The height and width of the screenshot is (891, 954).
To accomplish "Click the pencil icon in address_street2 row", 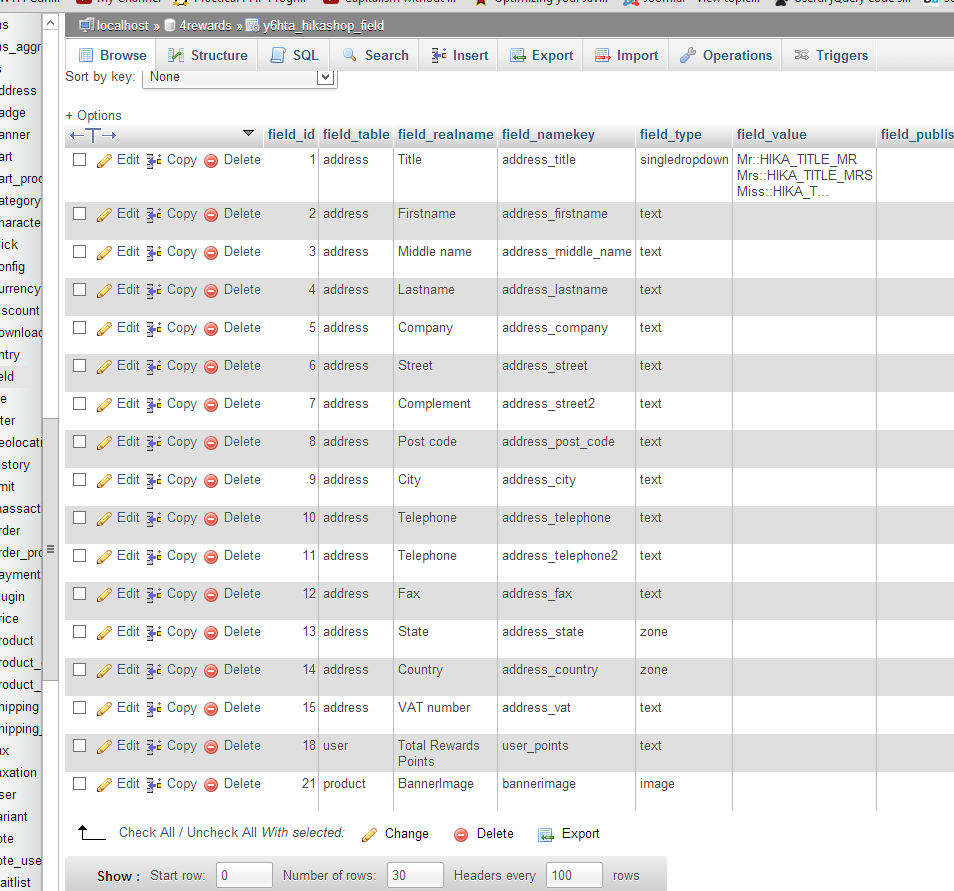I will pos(104,405).
